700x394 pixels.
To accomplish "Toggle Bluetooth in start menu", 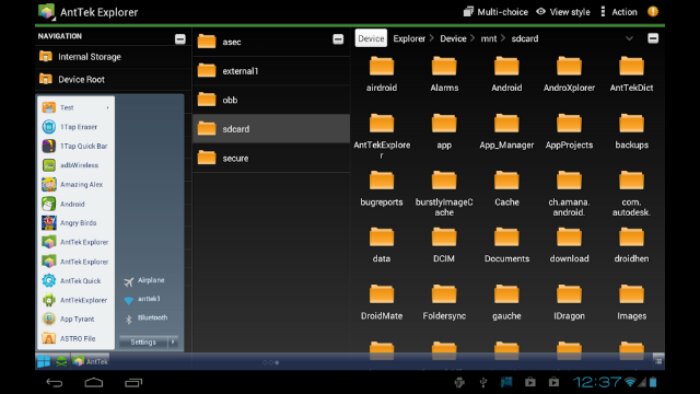I will 146,318.
